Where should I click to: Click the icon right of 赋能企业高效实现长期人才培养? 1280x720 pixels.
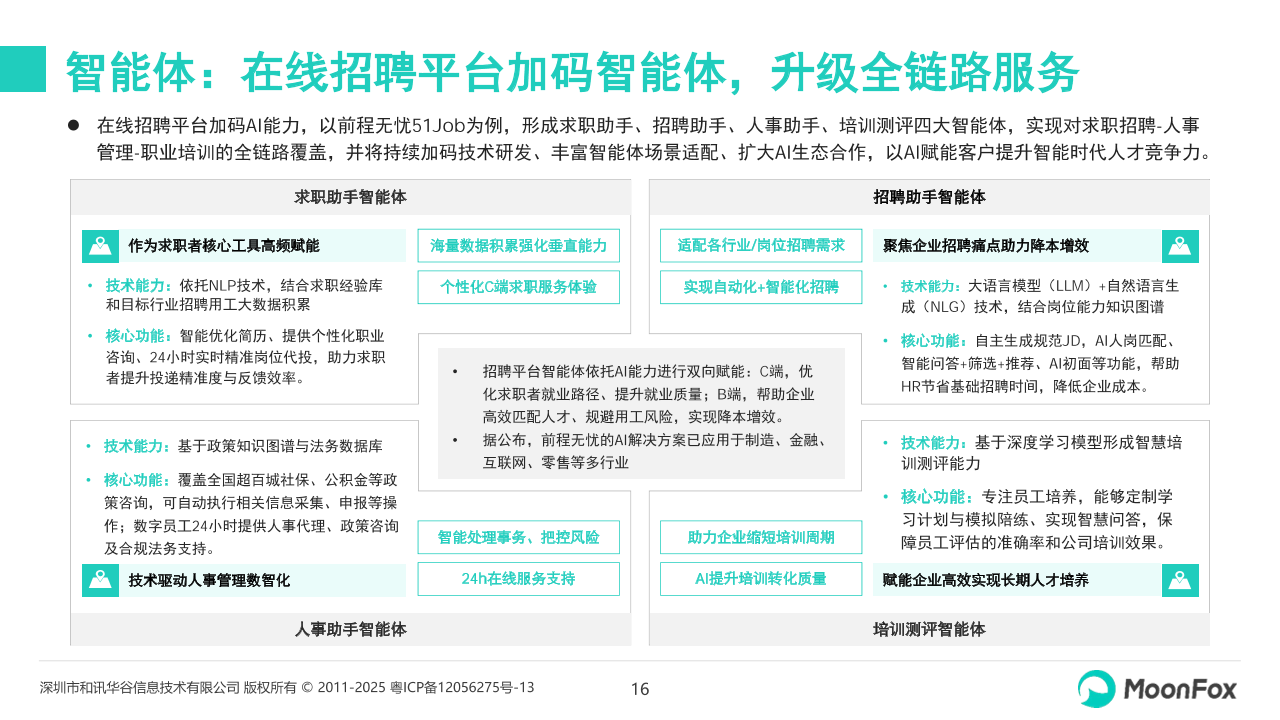(x=1180, y=580)
